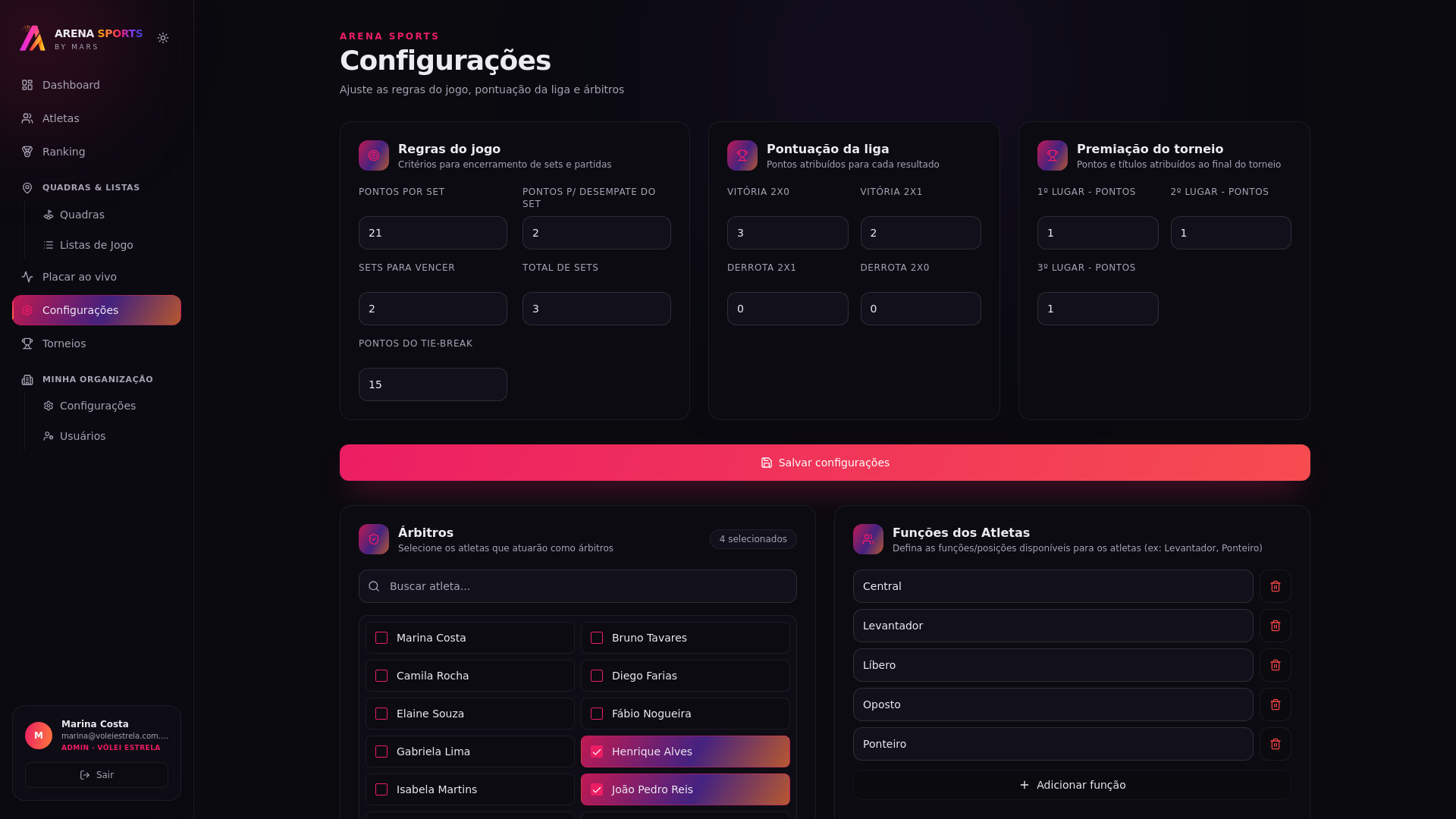1456x819 pixels.
Task: Click Adicionar função button
Action: tap(1072, 785)
